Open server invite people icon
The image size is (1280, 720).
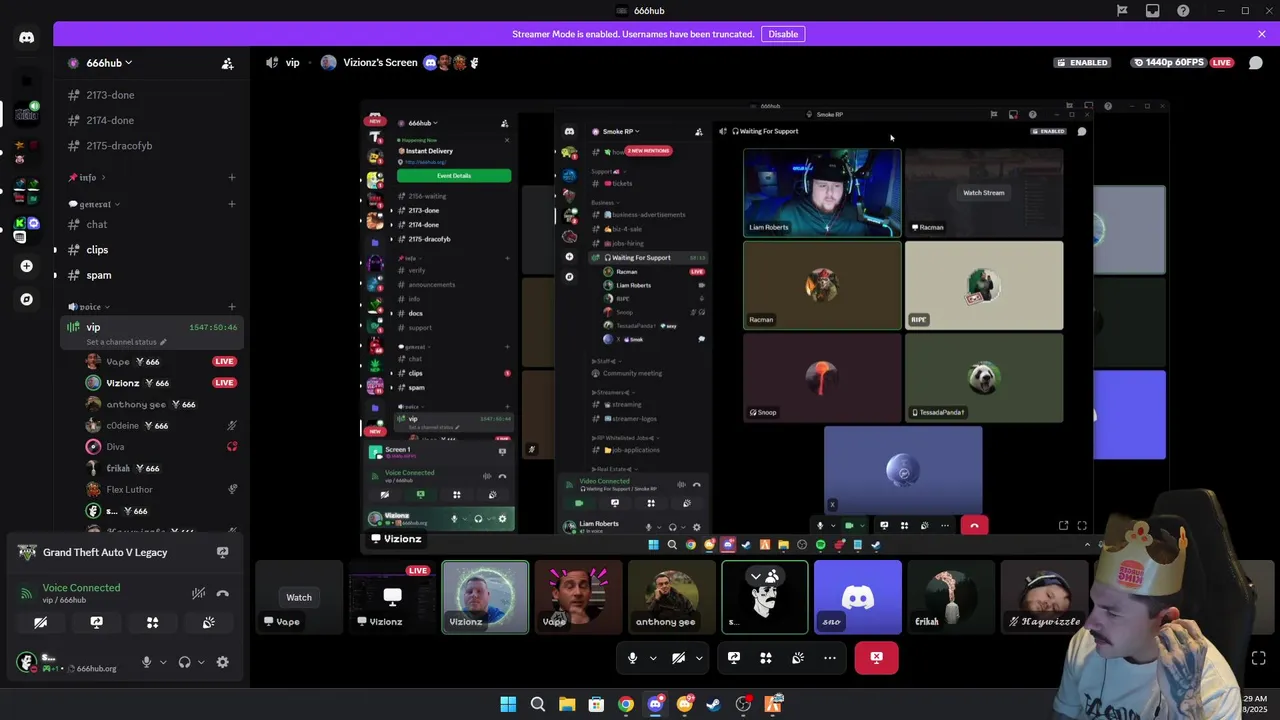point(227,63)
